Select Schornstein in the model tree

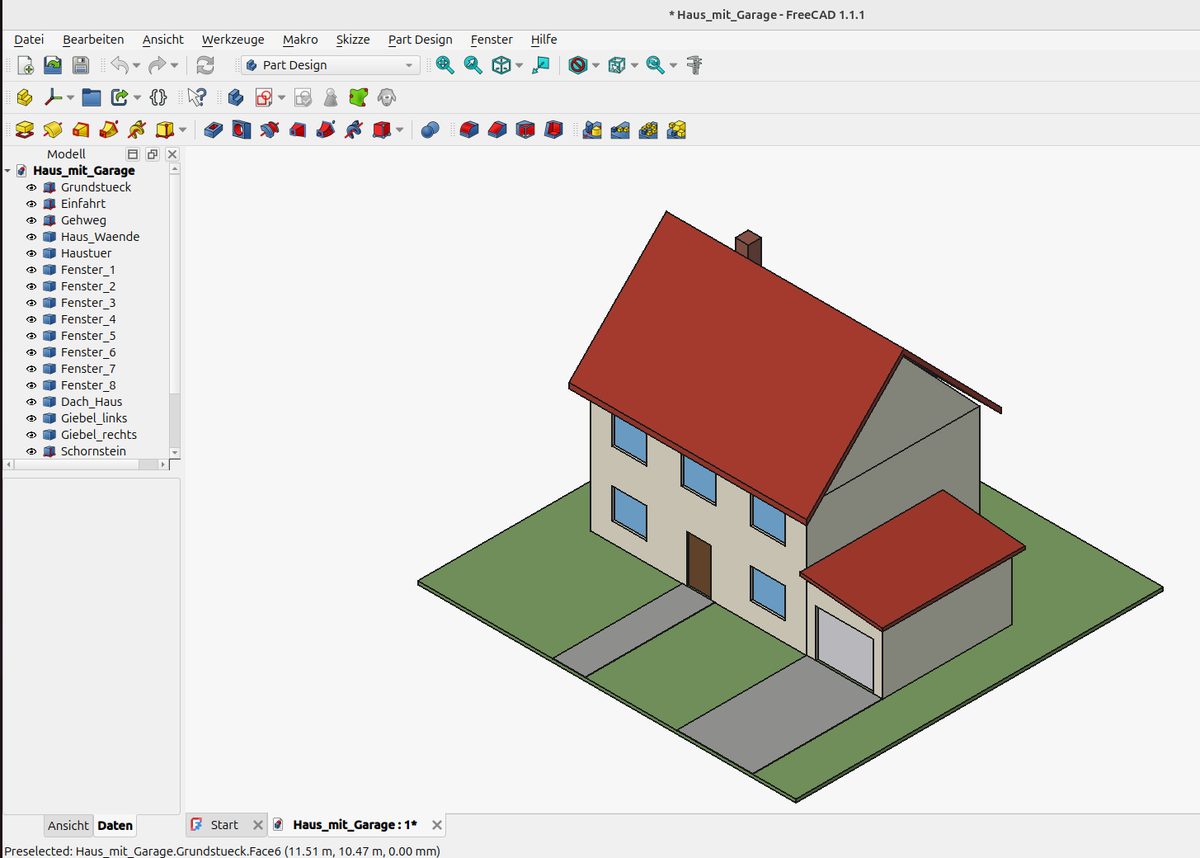click(93, 451)
